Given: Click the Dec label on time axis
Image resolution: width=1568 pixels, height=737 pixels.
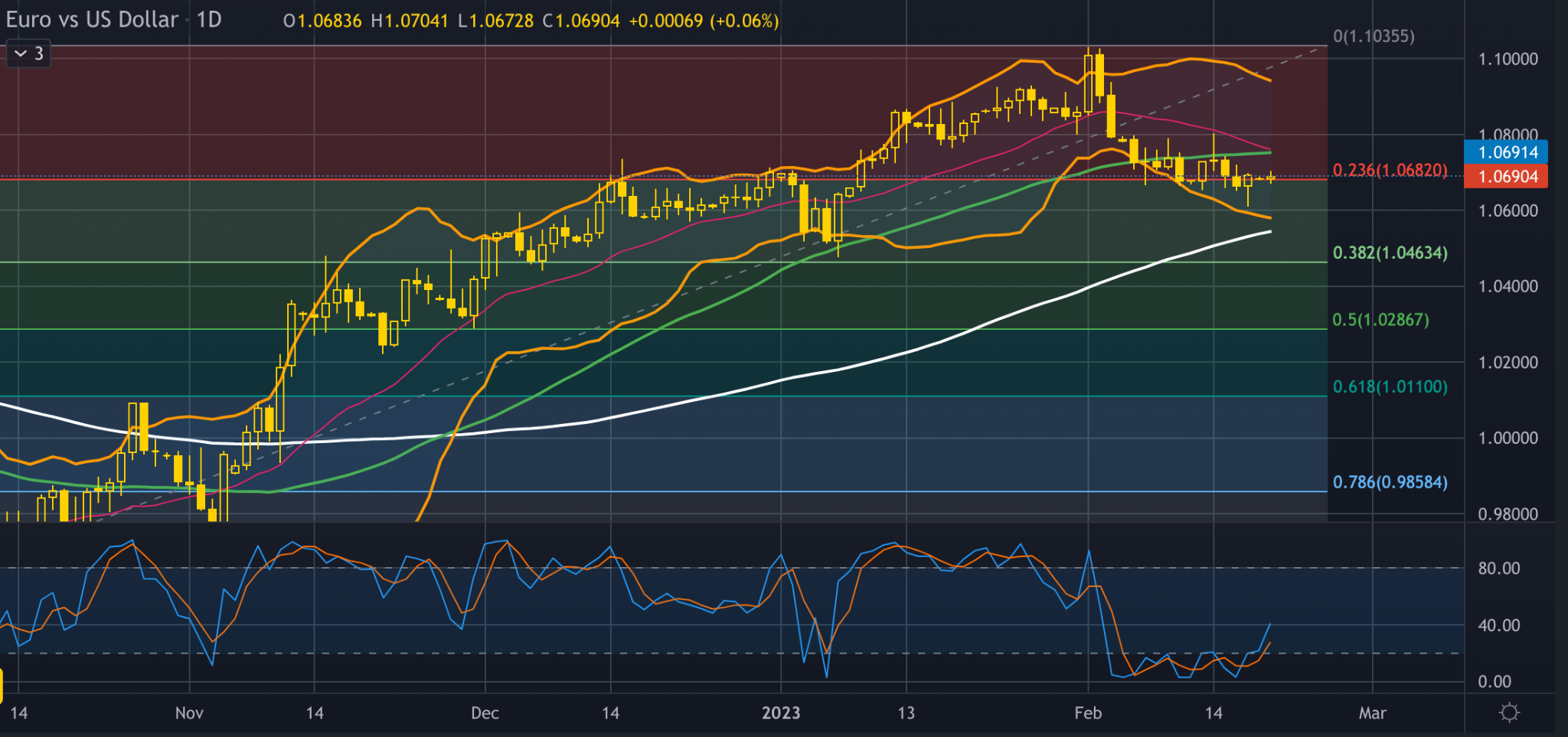Looking at the screenshot, I should pos(485,713).
